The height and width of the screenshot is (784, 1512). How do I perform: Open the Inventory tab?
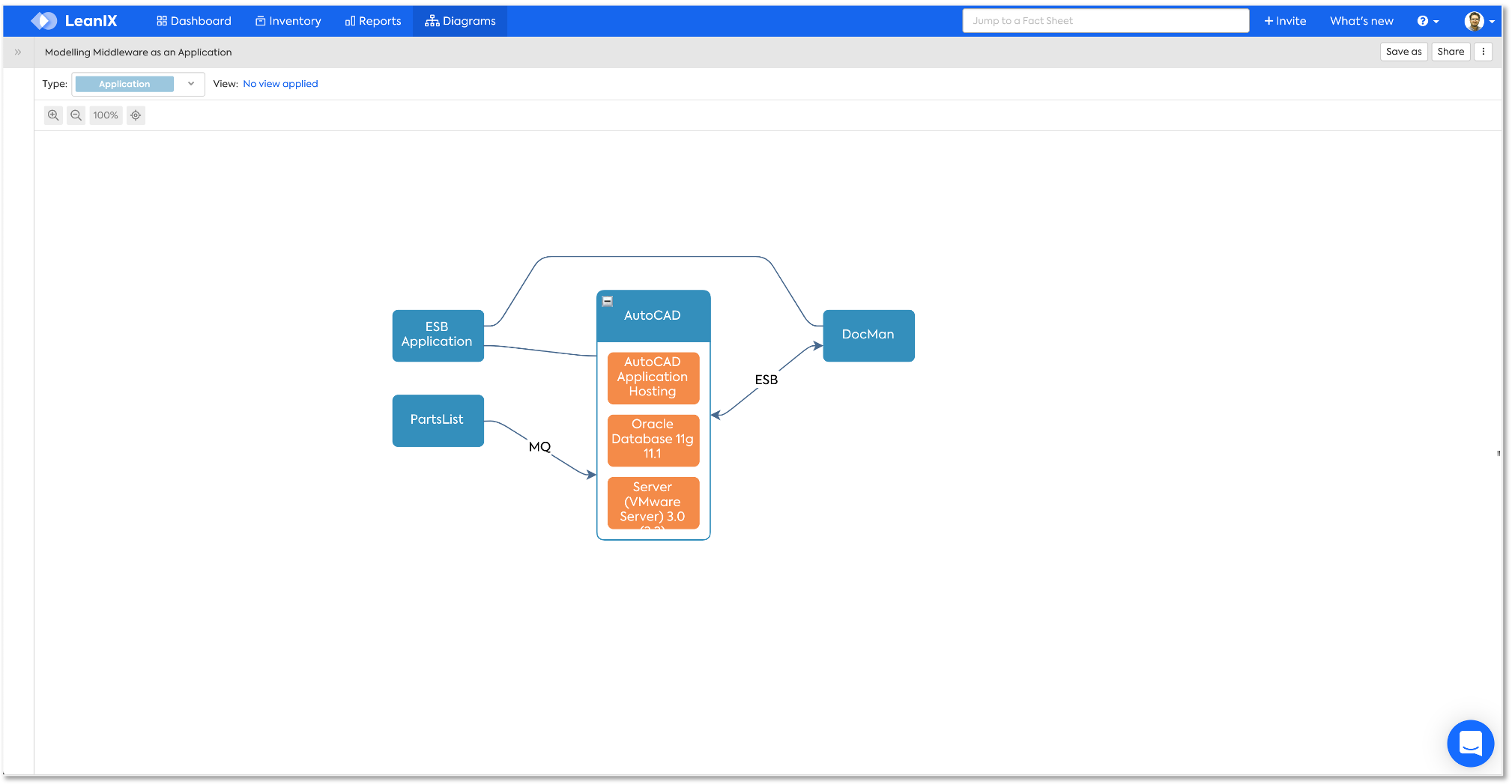[288, 21]
